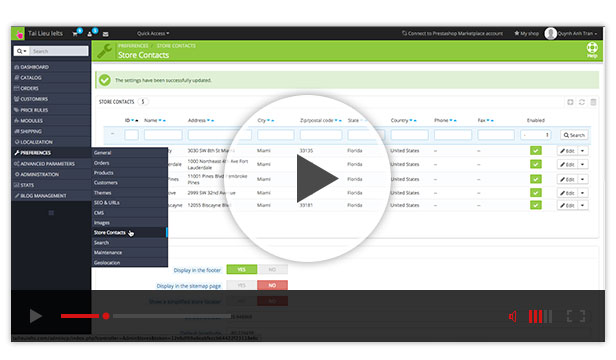Open the Quick Access dropdown

pyautogui.click(x=153, y=33)
